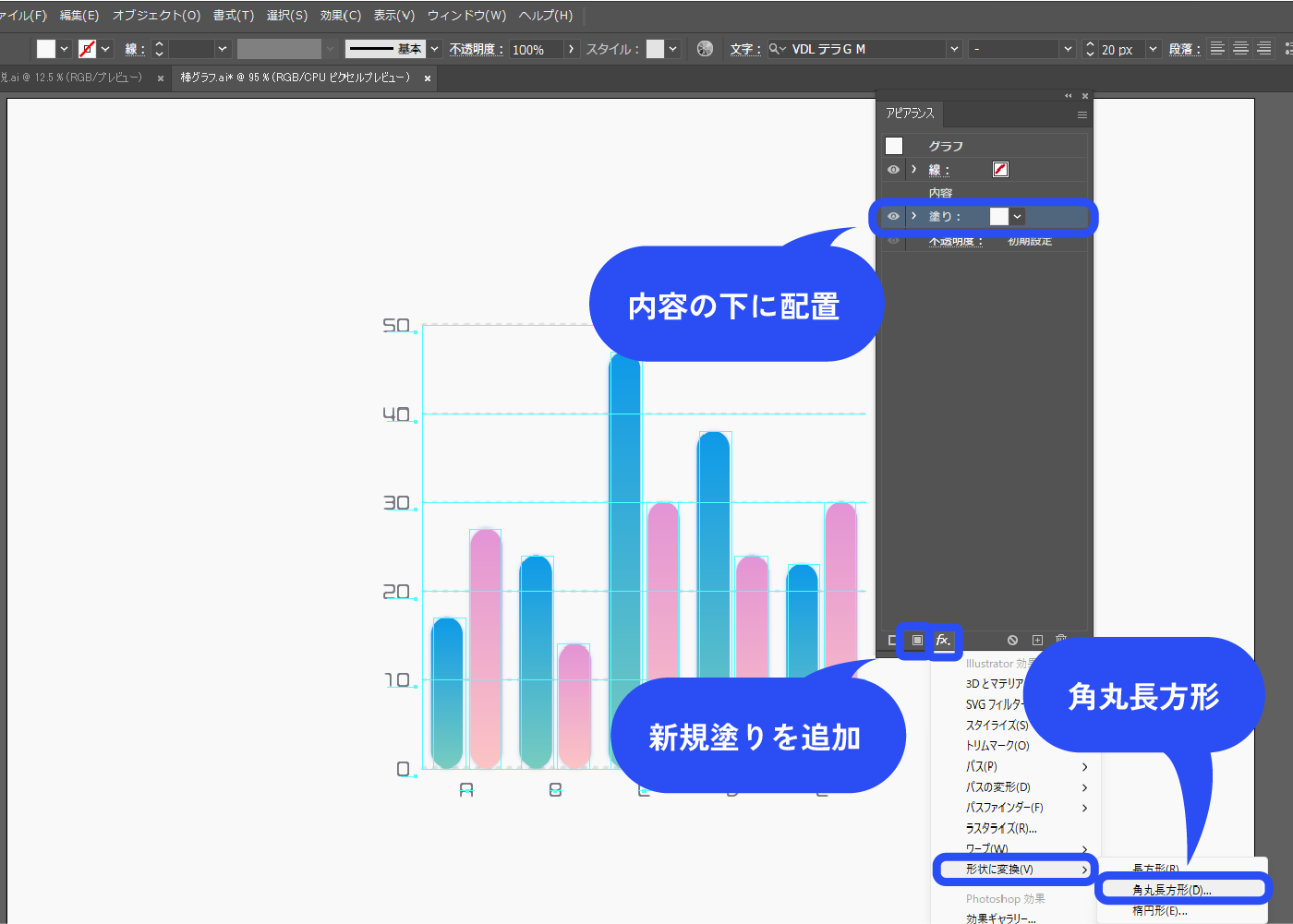Open the スタイル graphic style dropdown
The width and height of the screenshot is (1293, 924).
tap(673, 49)
